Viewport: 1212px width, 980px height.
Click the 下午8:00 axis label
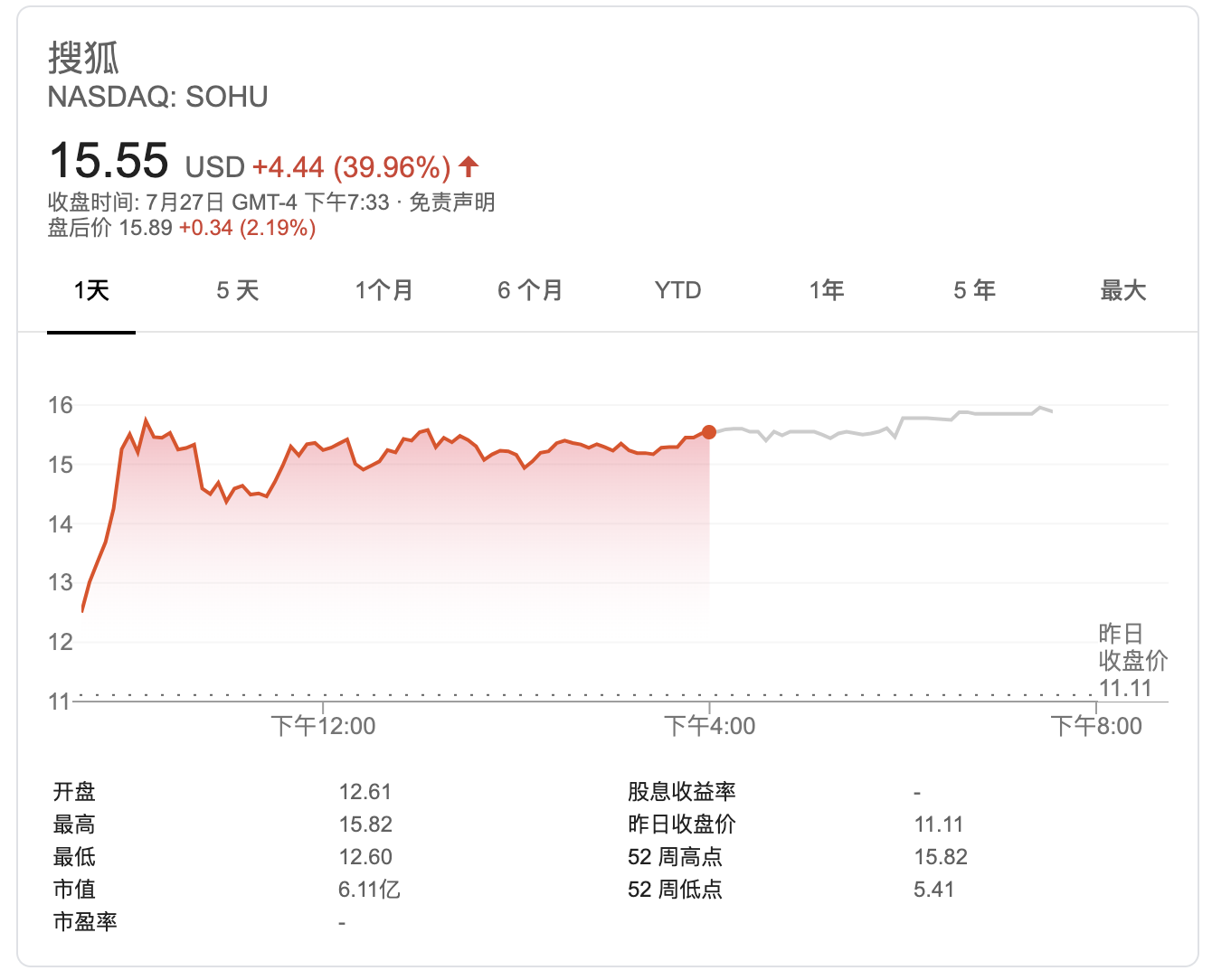[1096, 725]
